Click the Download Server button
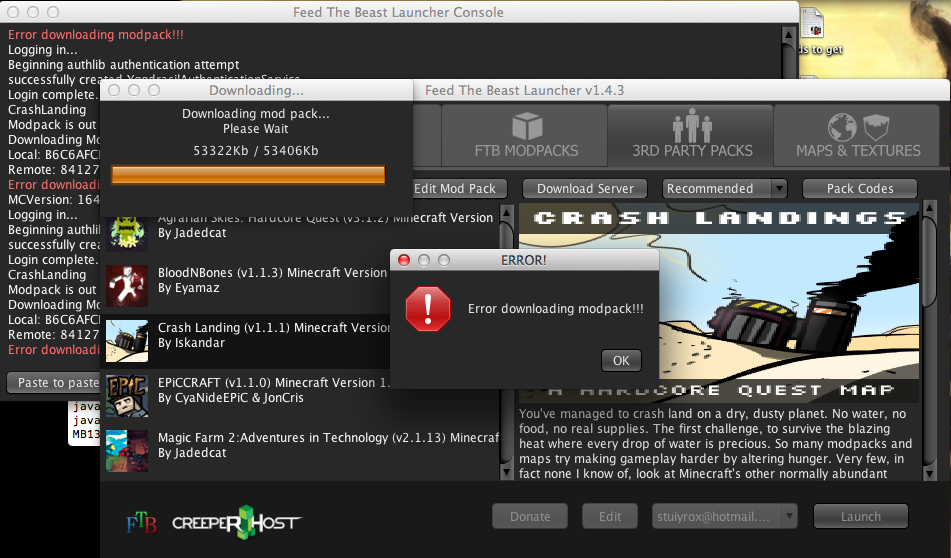 [585, 188]
